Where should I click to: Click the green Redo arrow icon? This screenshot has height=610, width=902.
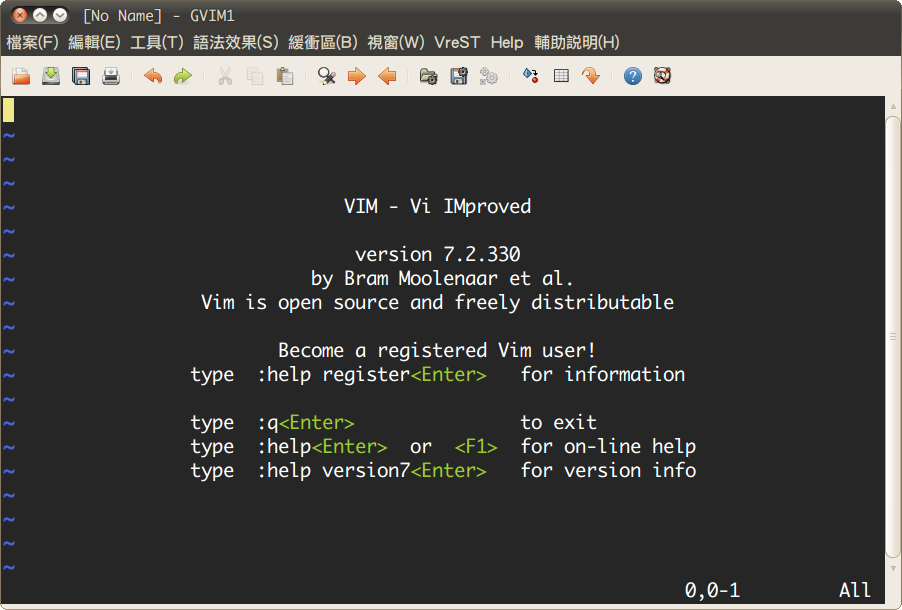(x=183, y=76)
